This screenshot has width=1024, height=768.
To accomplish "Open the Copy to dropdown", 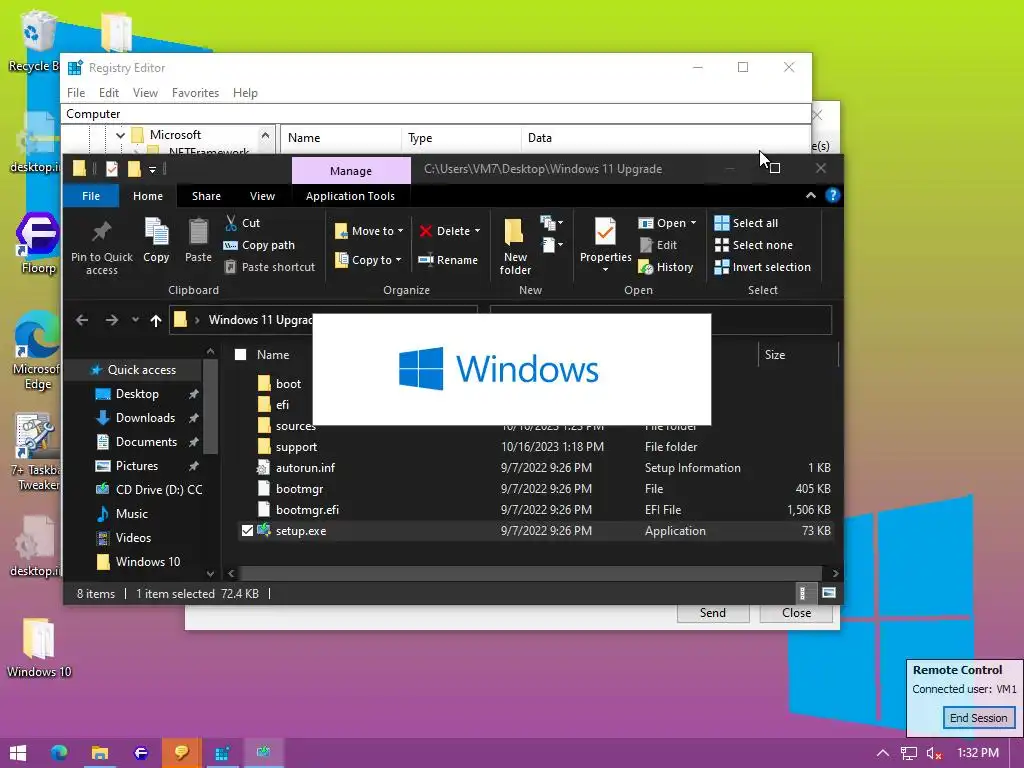I will (x=368, y=260).
